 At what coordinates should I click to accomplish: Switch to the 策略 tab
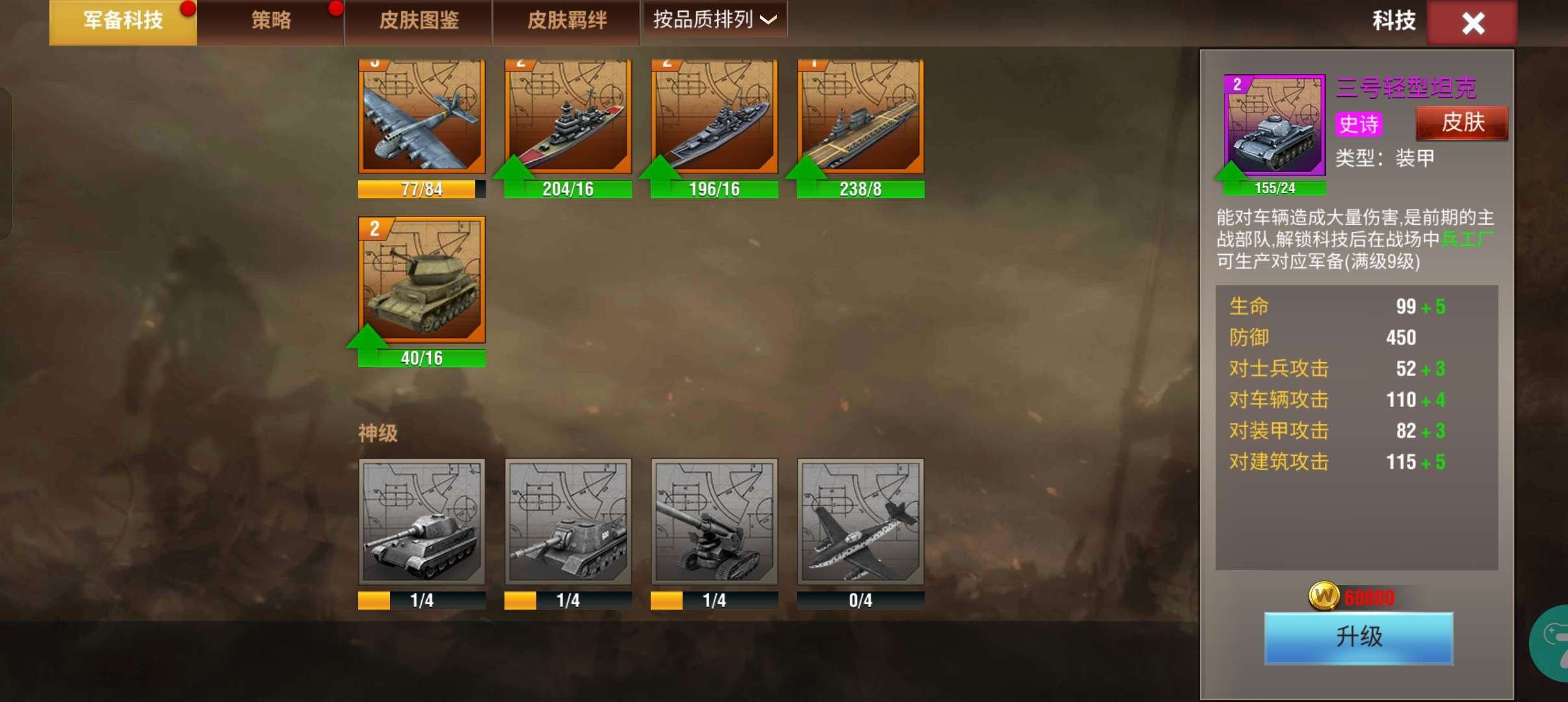270,21
